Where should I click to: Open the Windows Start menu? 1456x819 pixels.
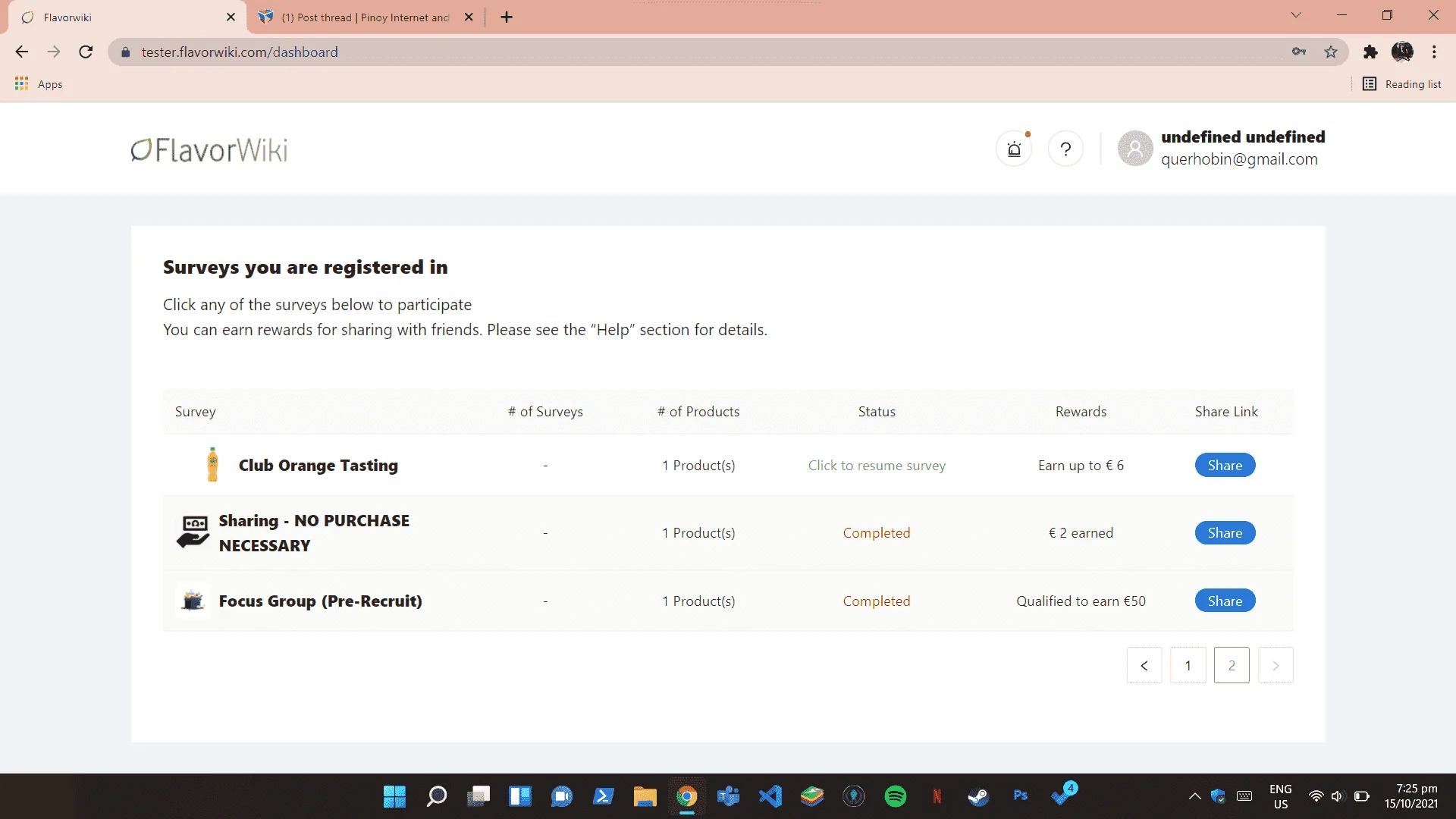pos(394,796)
